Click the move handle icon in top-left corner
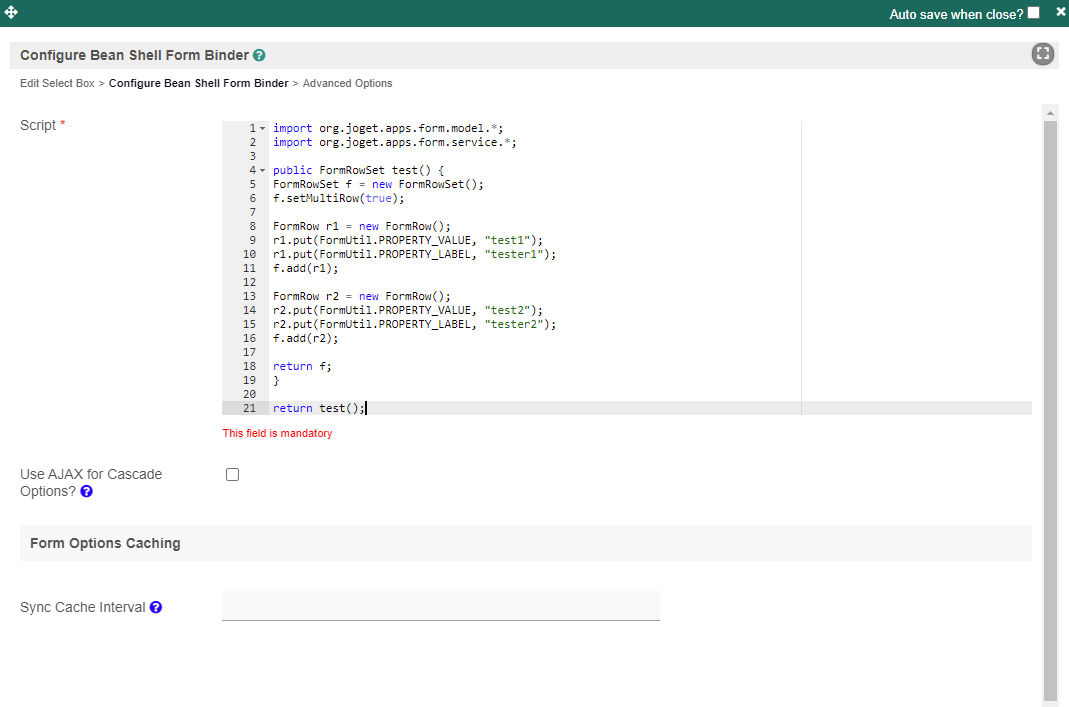Screen dimensions: 1069x707 pyautogui.click(x=12, y=12)
